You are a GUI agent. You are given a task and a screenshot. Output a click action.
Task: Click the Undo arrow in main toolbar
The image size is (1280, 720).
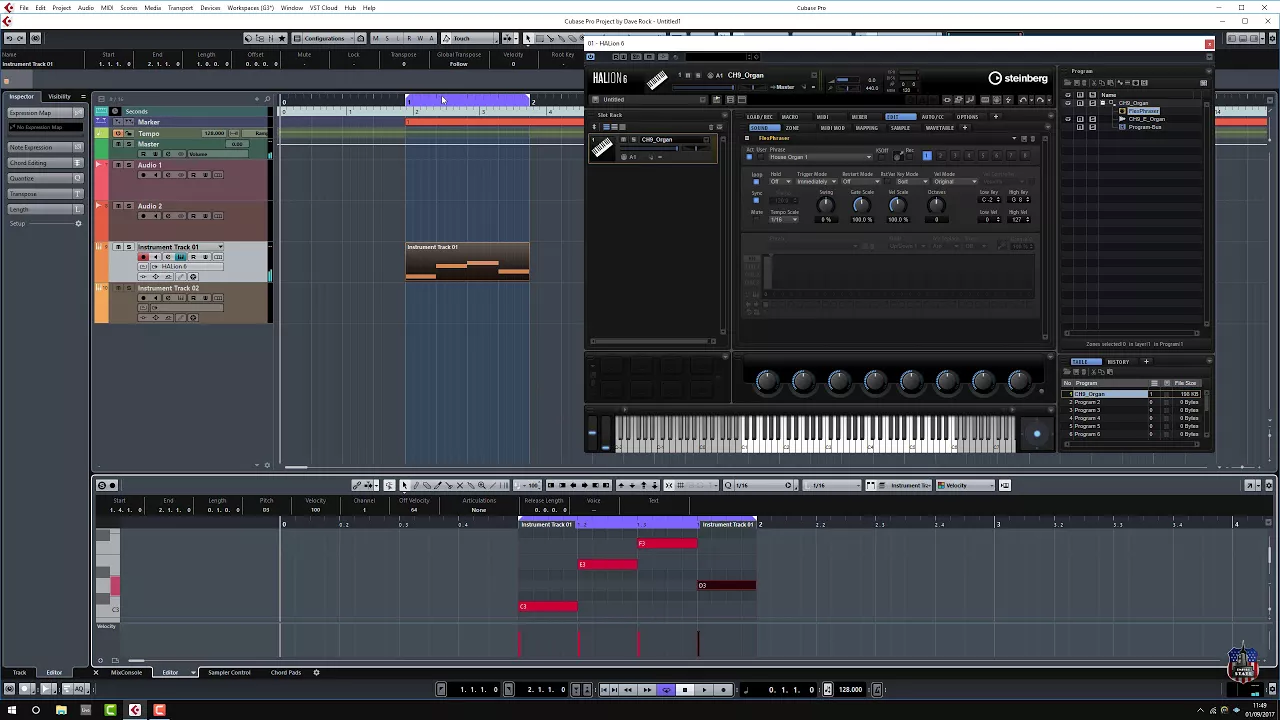(x=8, y=38)
